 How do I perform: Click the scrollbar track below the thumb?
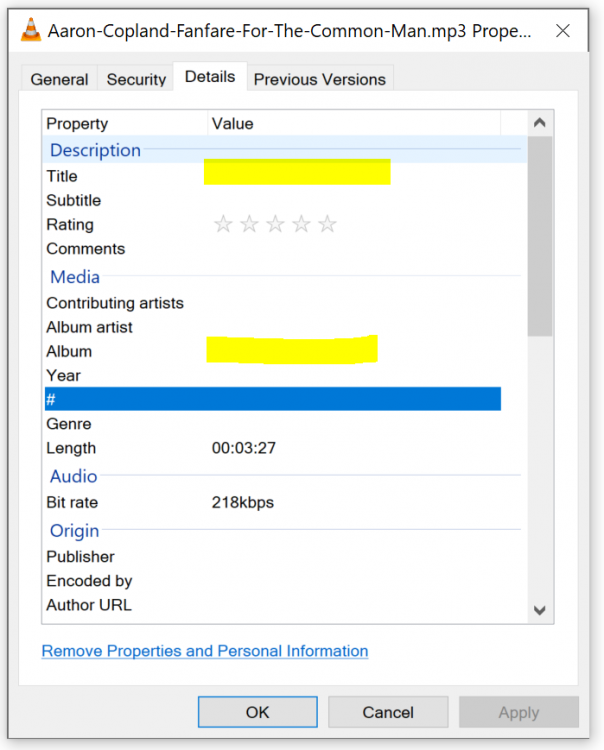pyautogui.click(x=540, y=467)
